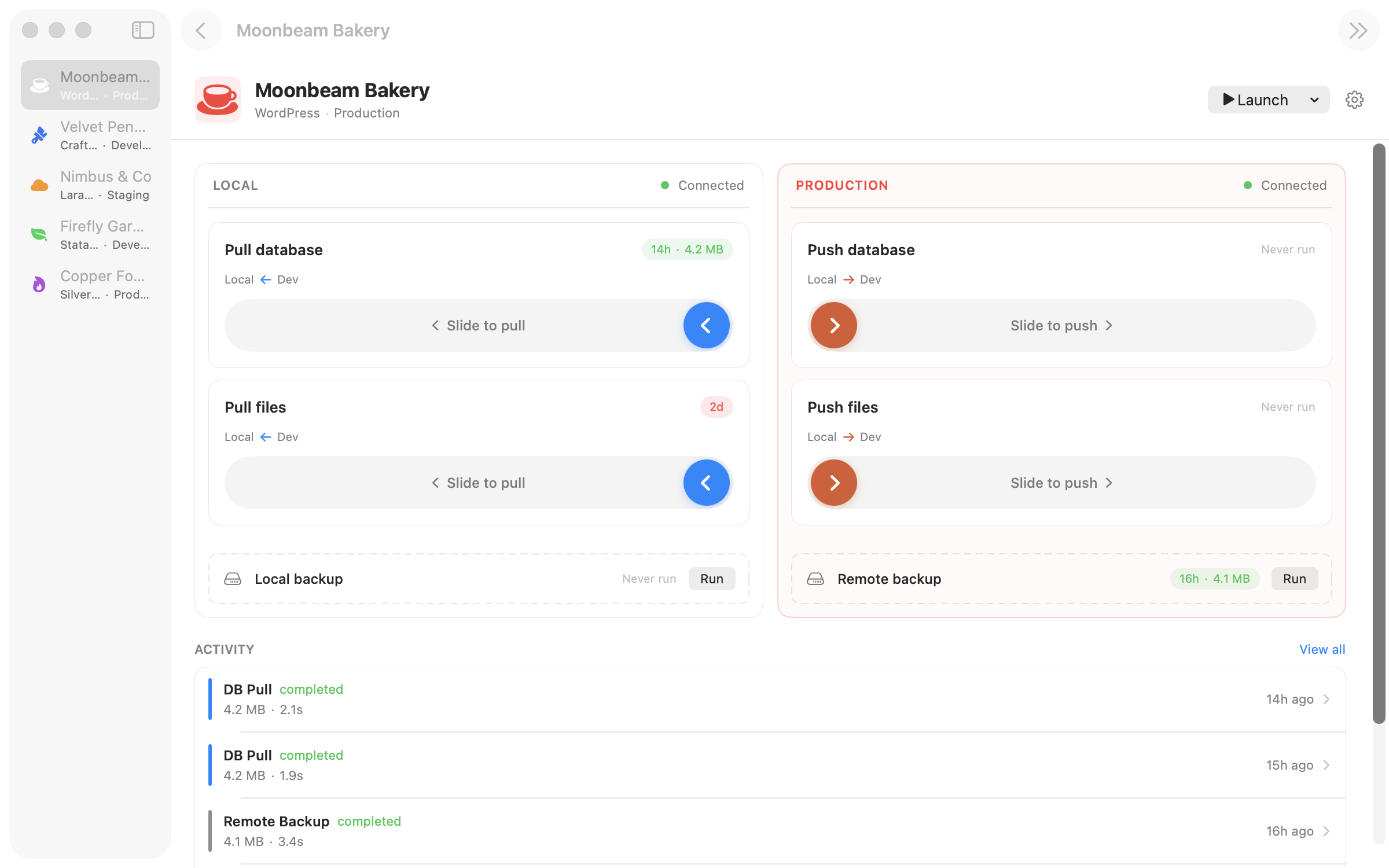Image resolution: width=1389 pixels, height=868 pixels.
Task: Click the 2d badge on Pull files
Action: click(x=716, y=407)
